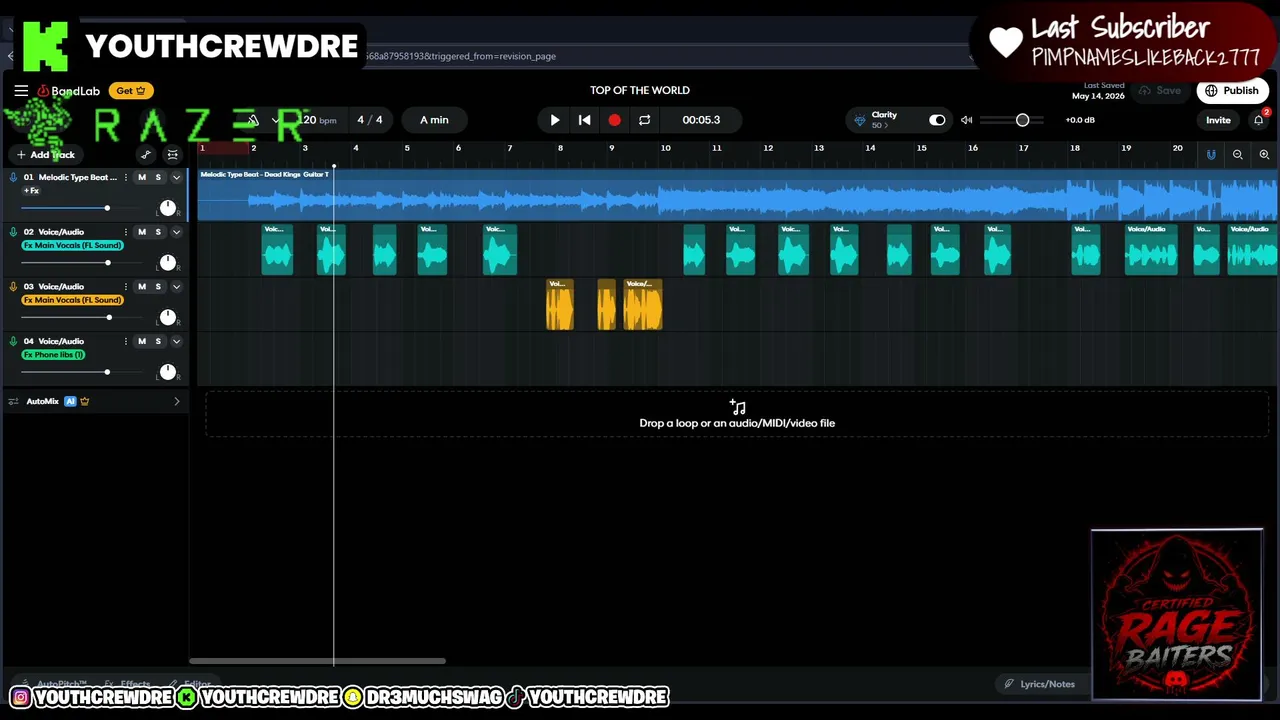Open track 04 three-dot menu

pyautogui.click(x=126, y=342)
